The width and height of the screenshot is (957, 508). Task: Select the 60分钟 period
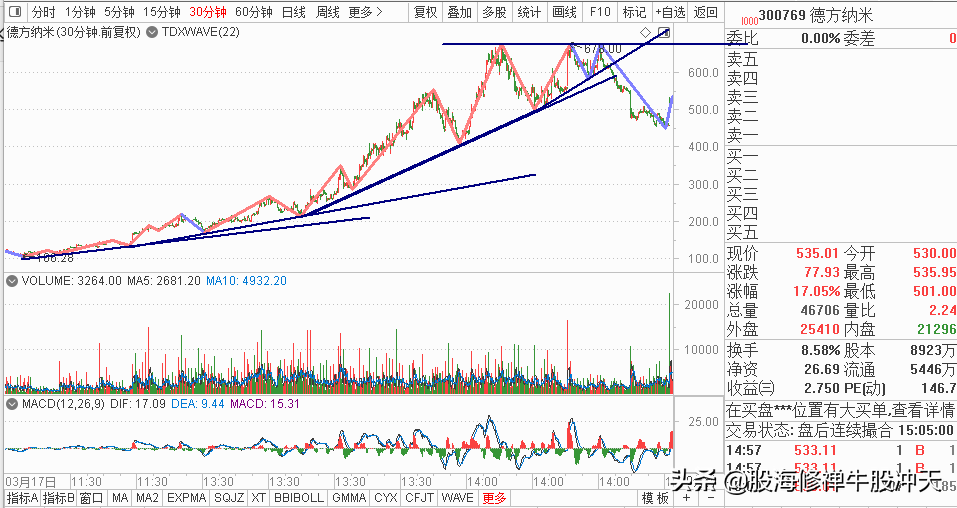click(253, 12)
